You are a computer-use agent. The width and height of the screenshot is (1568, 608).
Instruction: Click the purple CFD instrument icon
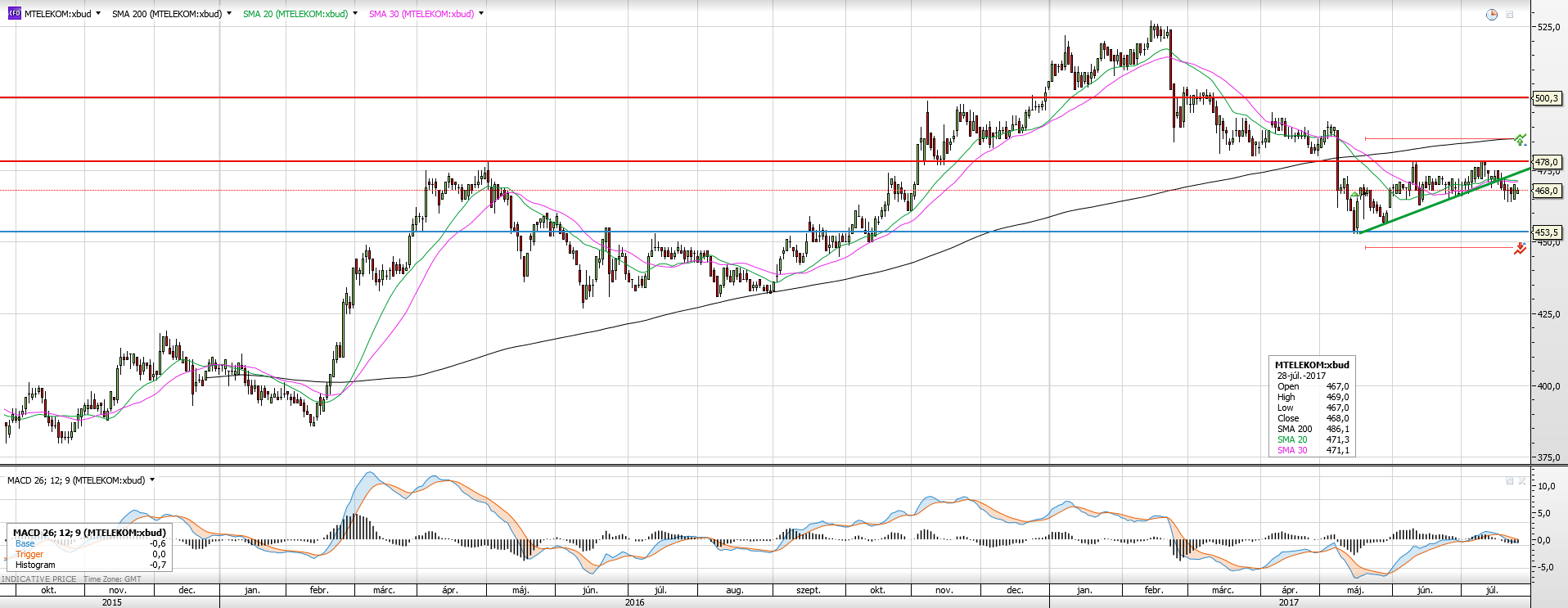pos(14,13)
